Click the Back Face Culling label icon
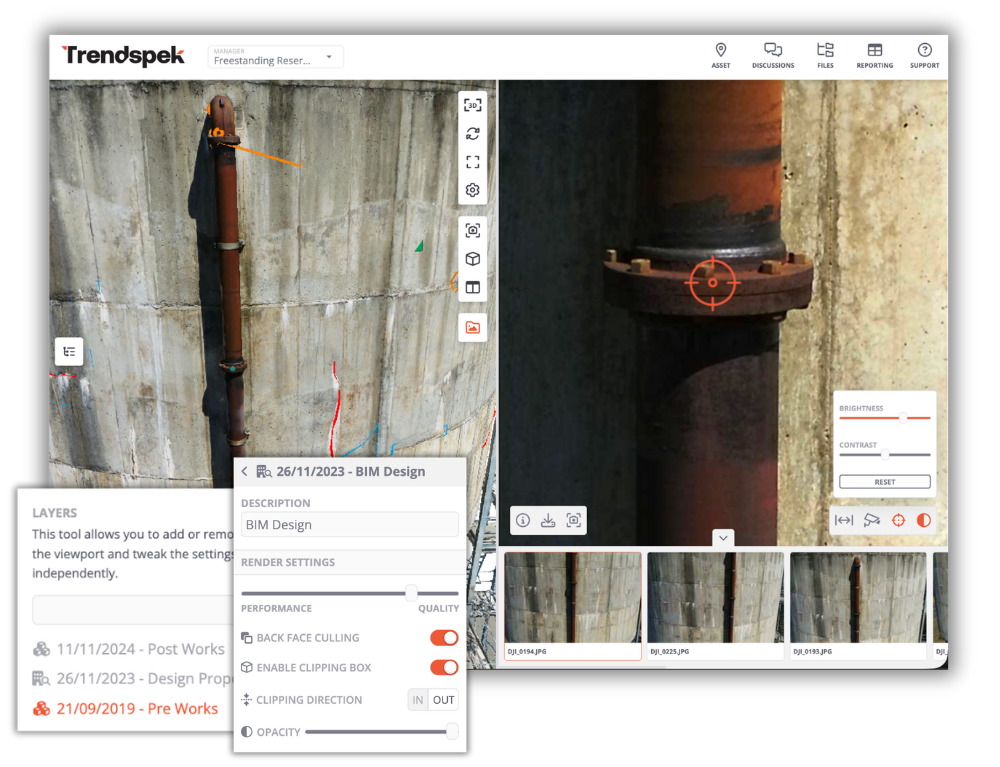This screenshot has width=1000, height=767. (x=246, y=638)
